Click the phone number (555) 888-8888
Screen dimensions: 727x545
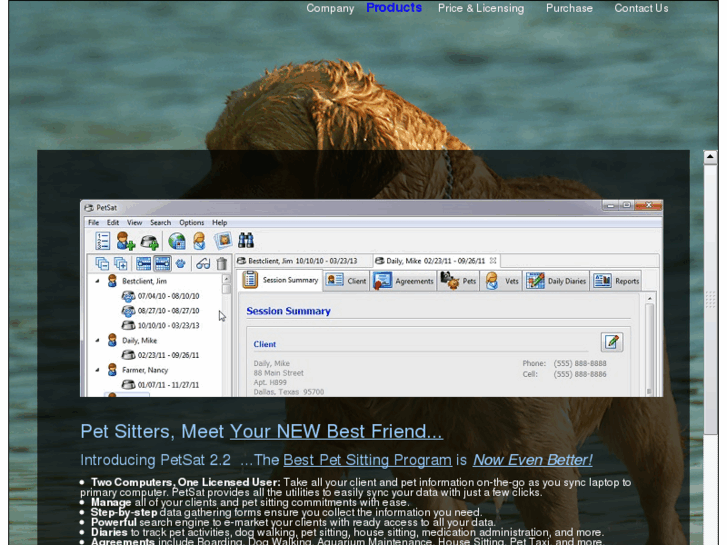pos(580,363)
